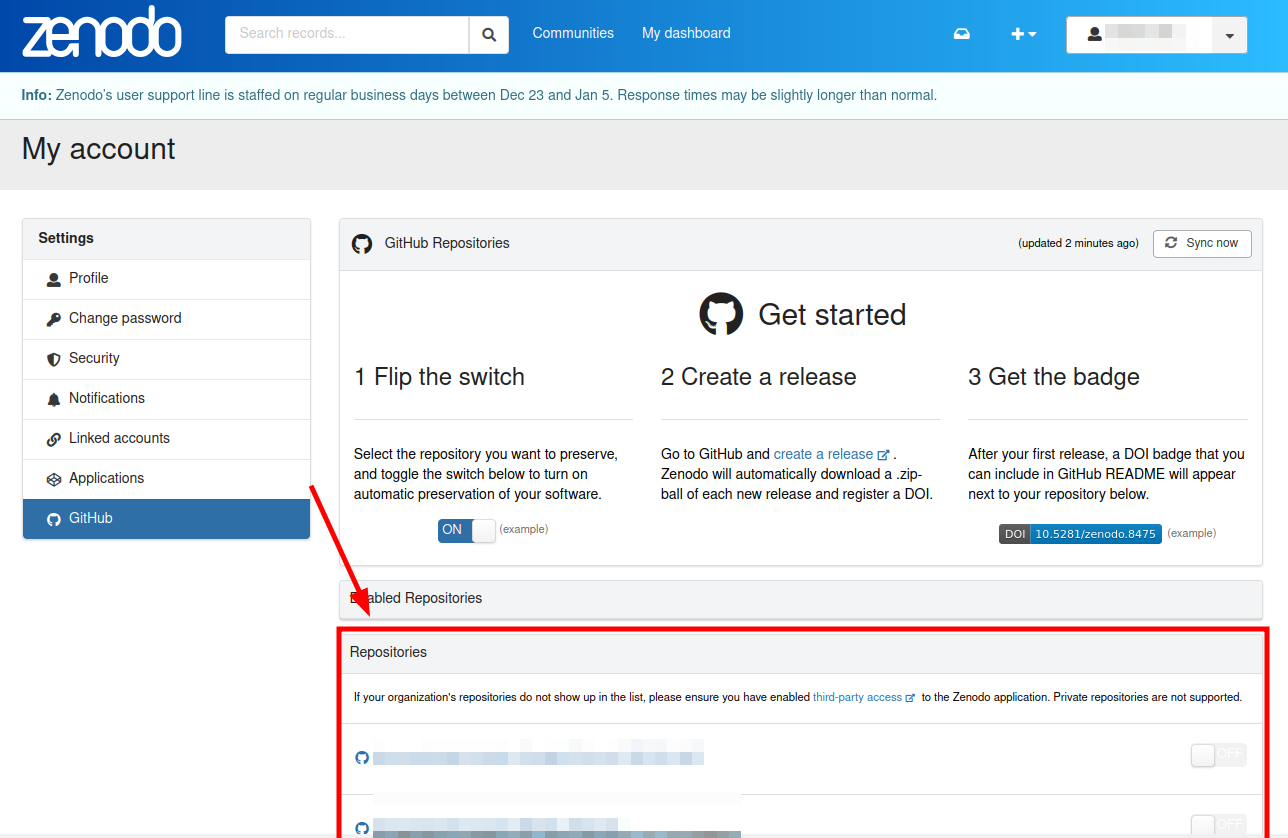Click the Change password key icon

click(x=54, y=319)
